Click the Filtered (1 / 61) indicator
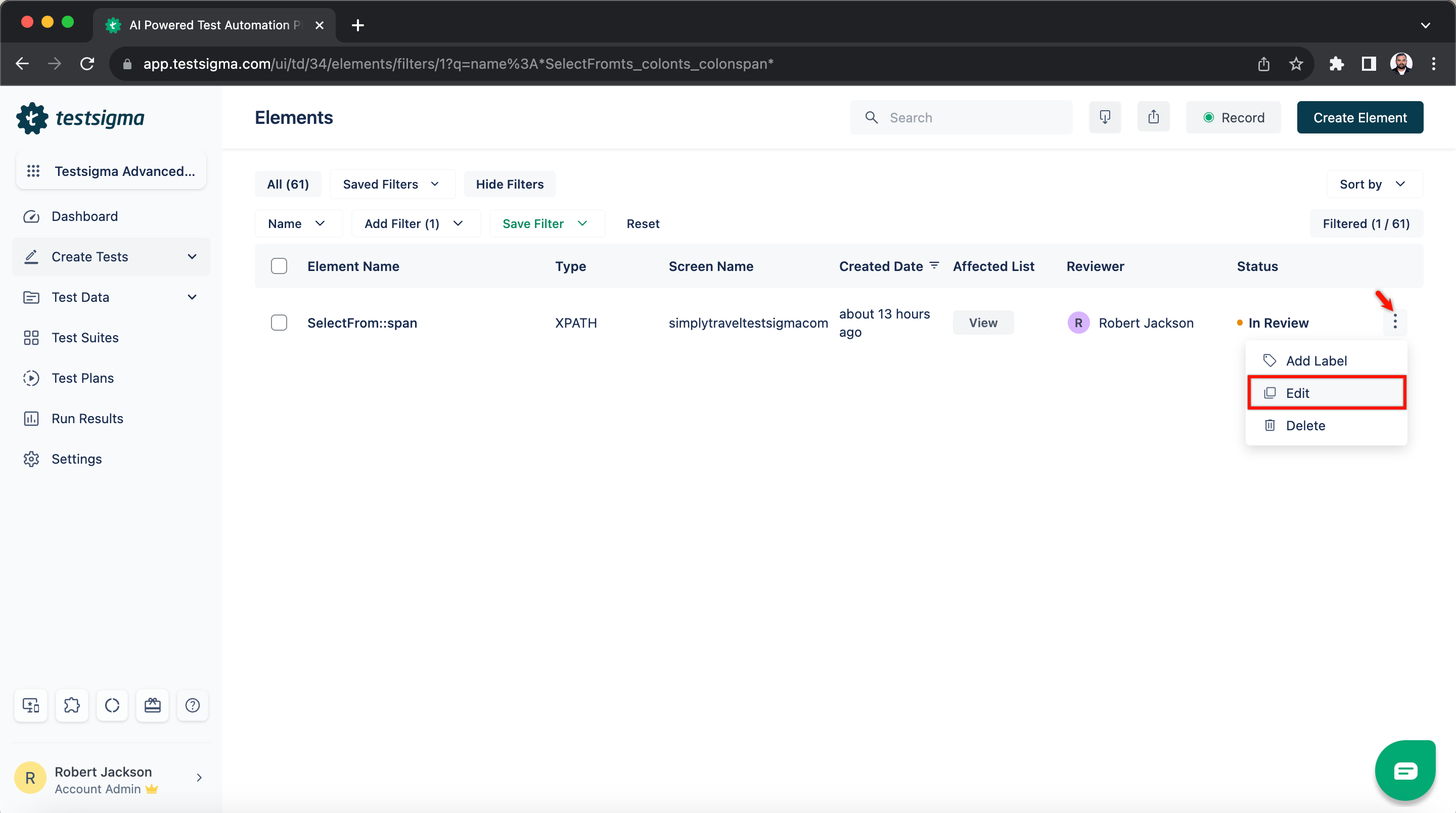This screenshot has width=1456, height=813. [x=1366, y=224]
